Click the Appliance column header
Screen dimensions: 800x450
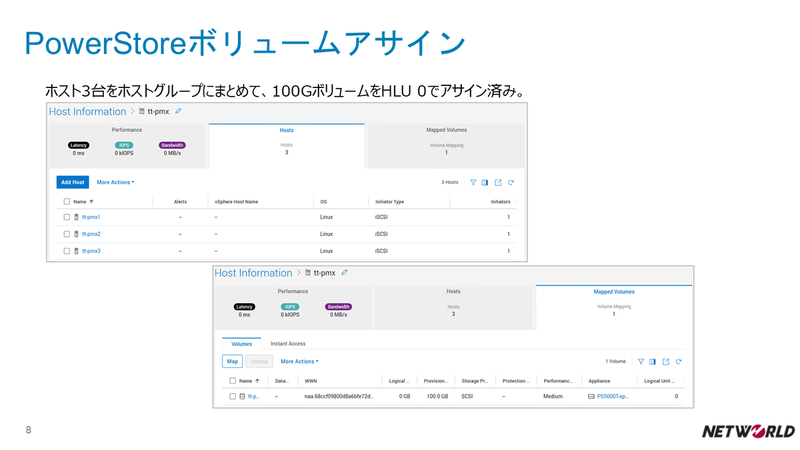[x=599, y=381]
